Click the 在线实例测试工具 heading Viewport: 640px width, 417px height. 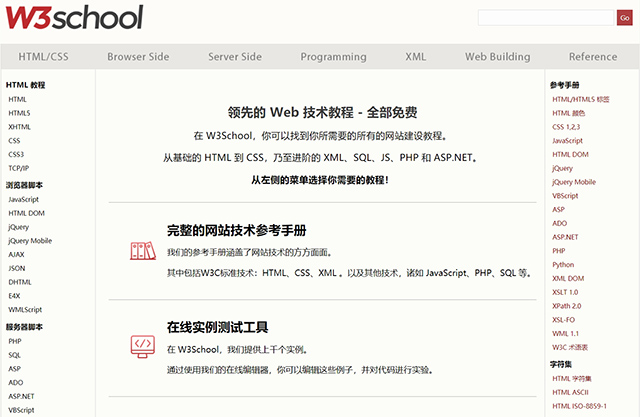click(x=217, y=327)
